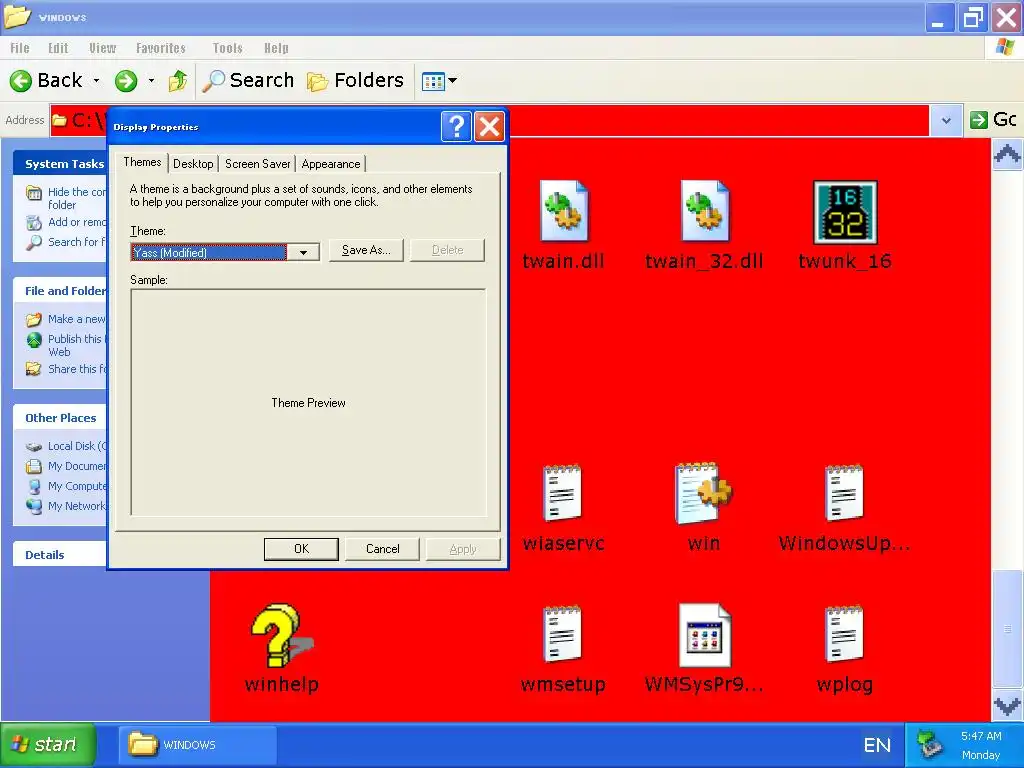
Task: Select the Themes tab
Action: 142,163
